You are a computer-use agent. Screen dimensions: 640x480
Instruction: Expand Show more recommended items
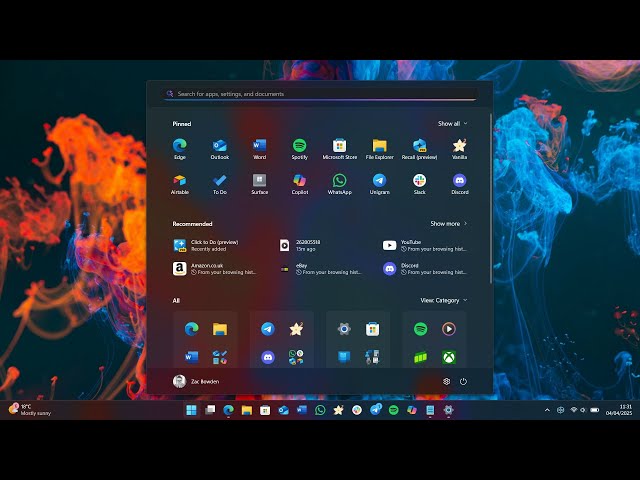click(449, 224)
